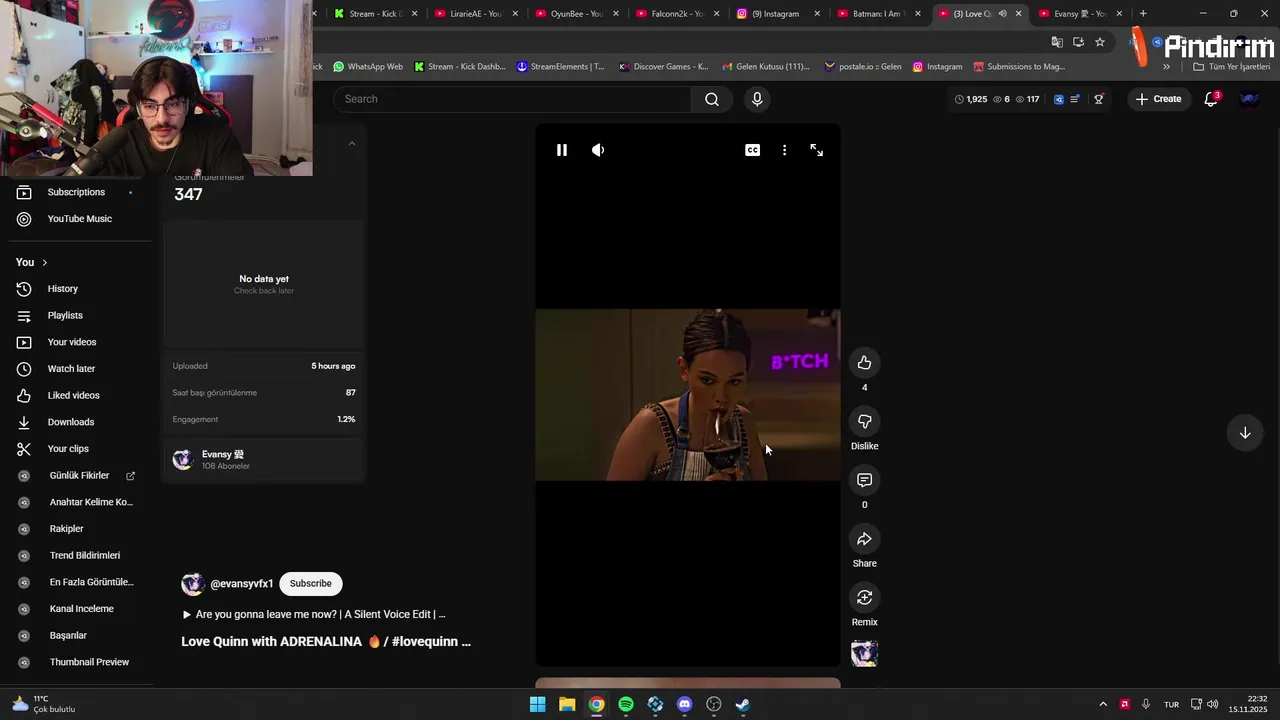Screen dimensions: 1280x720
Task: Pause the Shorts video
Action: click(x=562, y=150)
